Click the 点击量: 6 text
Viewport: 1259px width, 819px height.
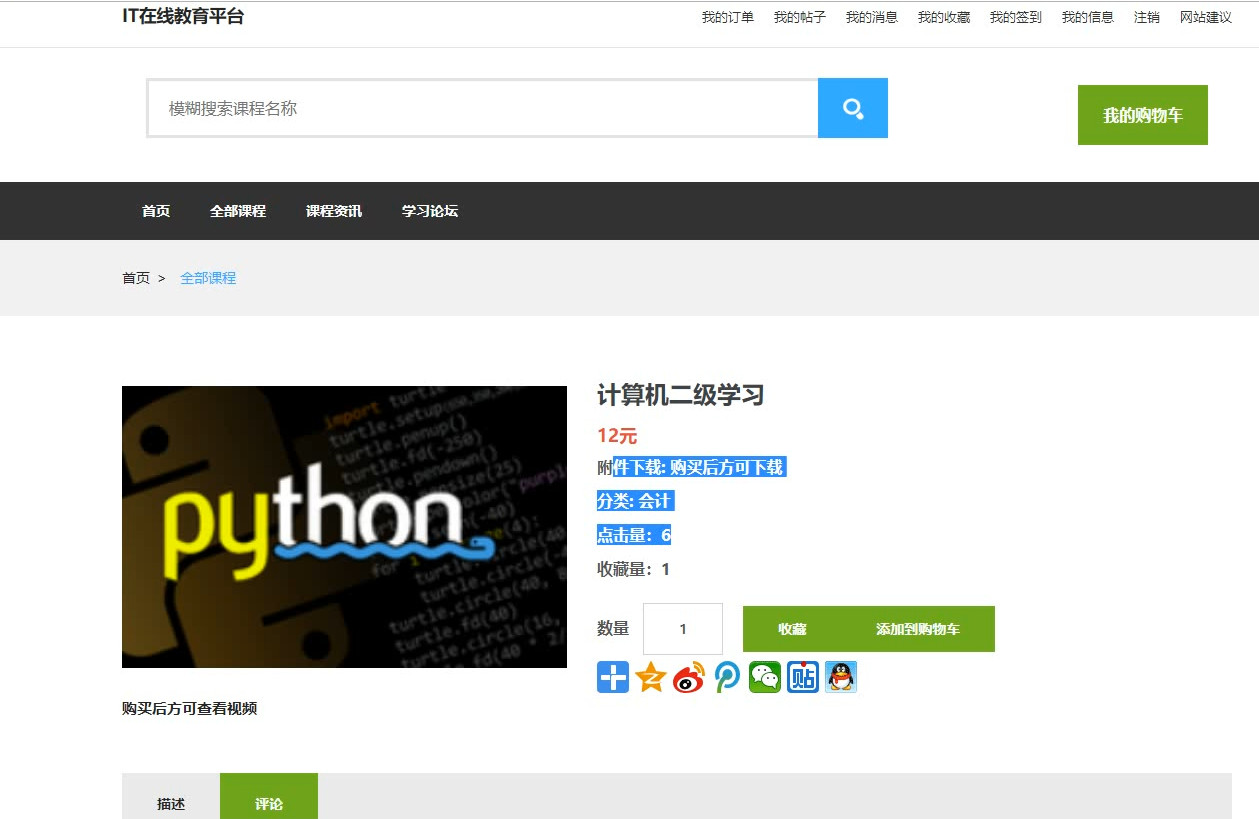click(634, 535)
